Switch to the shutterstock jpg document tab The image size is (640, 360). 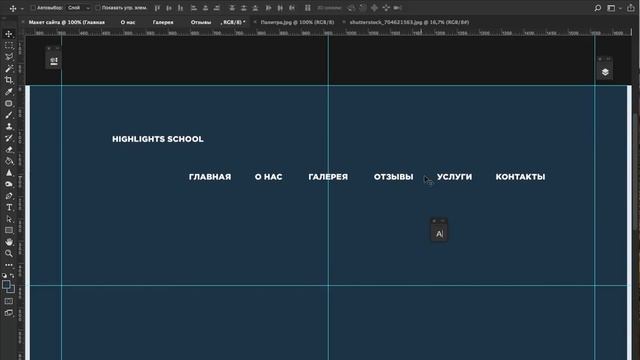tap(409, 22)
